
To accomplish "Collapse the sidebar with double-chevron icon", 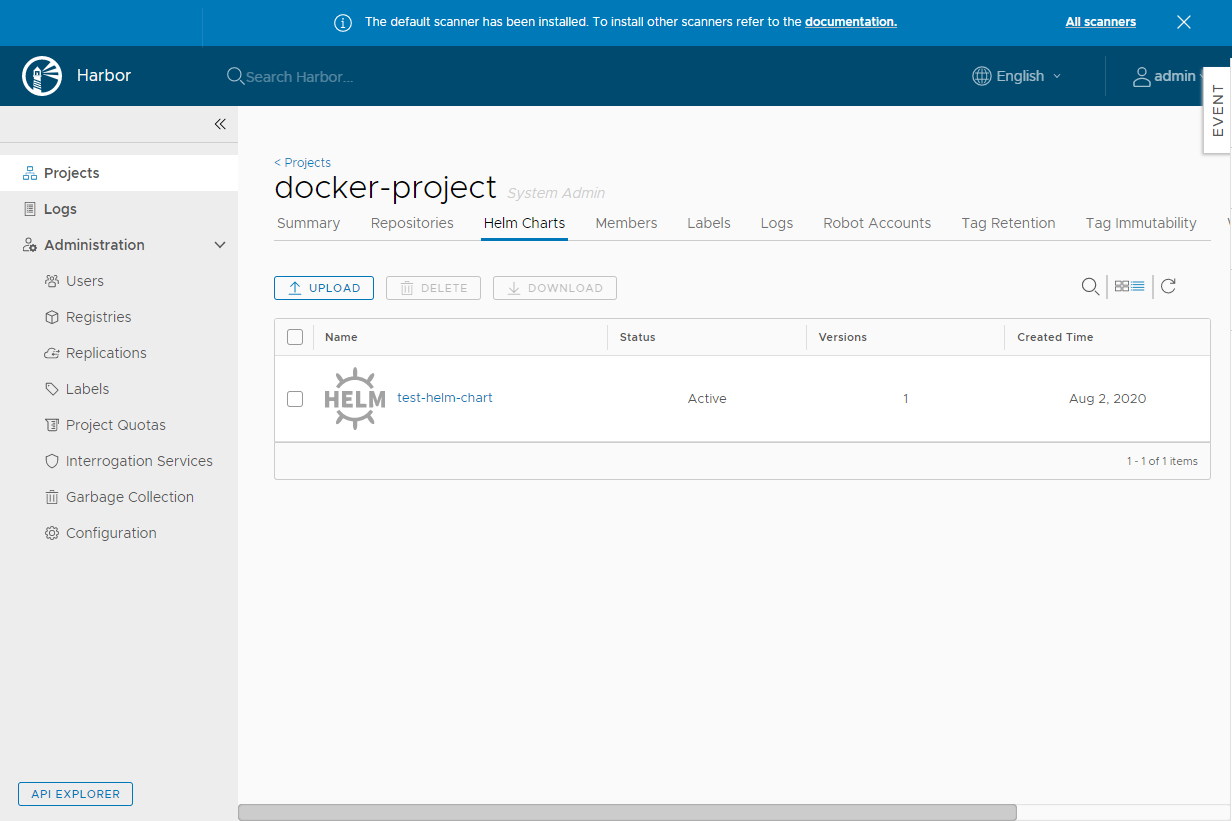I will (220, 124).
